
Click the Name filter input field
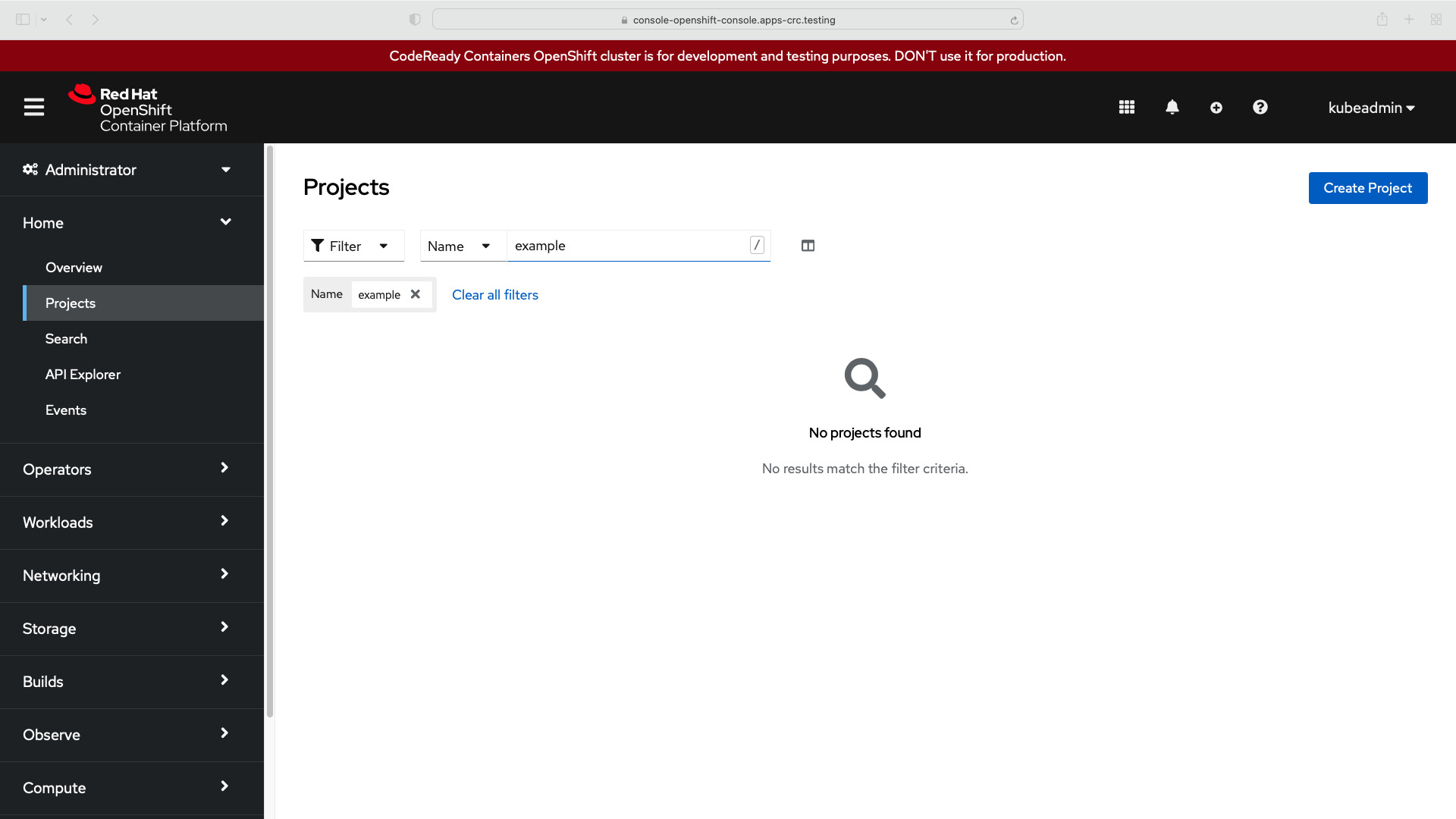639,245
